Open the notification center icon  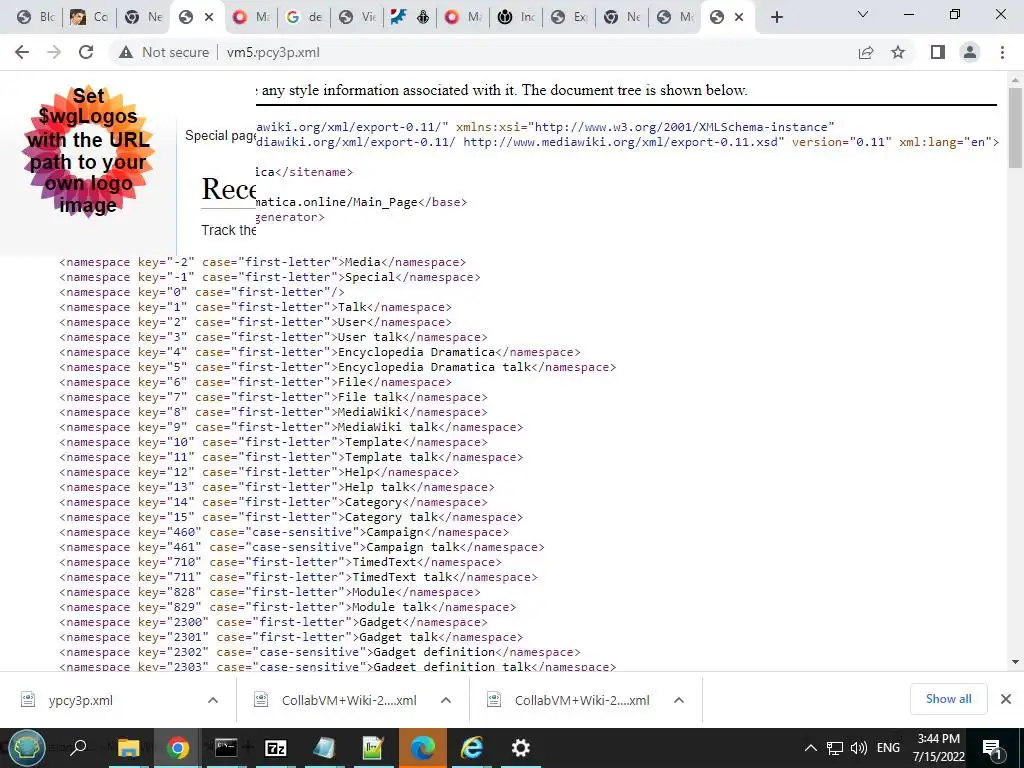(x=992, y=748)
